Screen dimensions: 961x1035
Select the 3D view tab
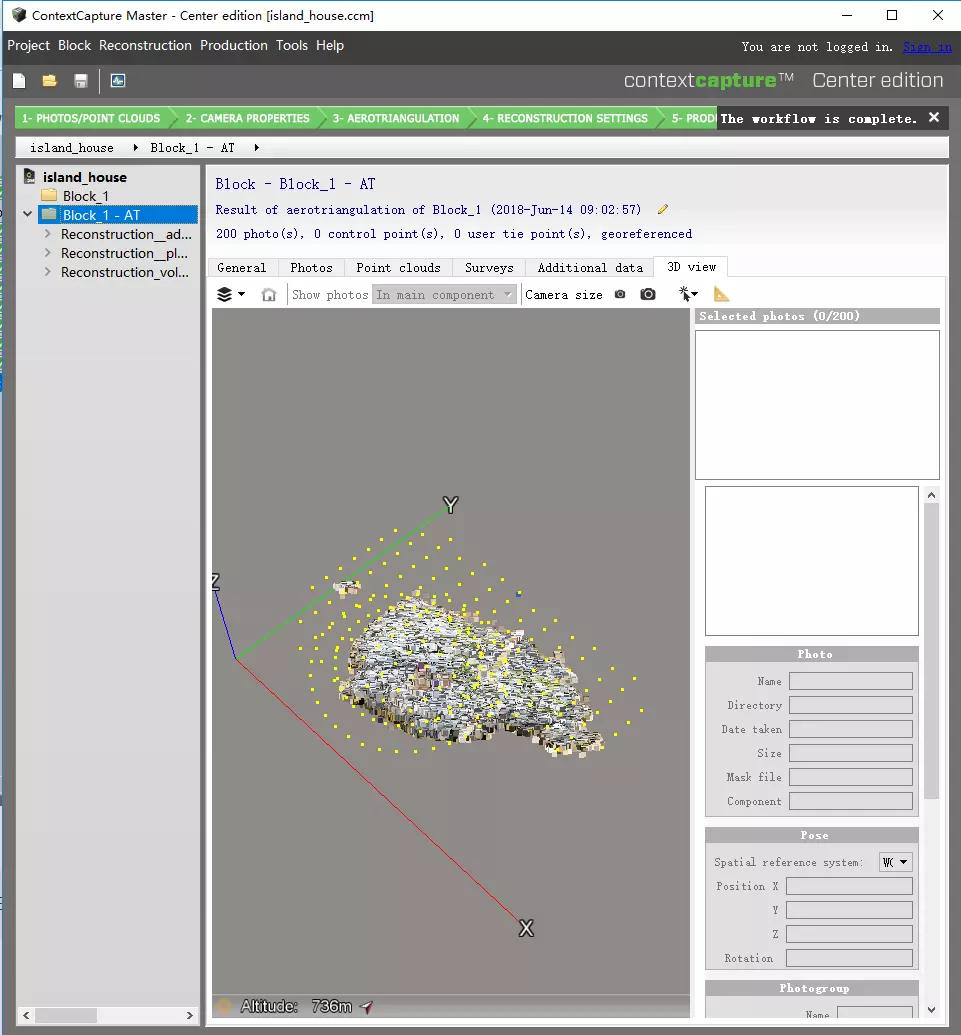(691, 267)
